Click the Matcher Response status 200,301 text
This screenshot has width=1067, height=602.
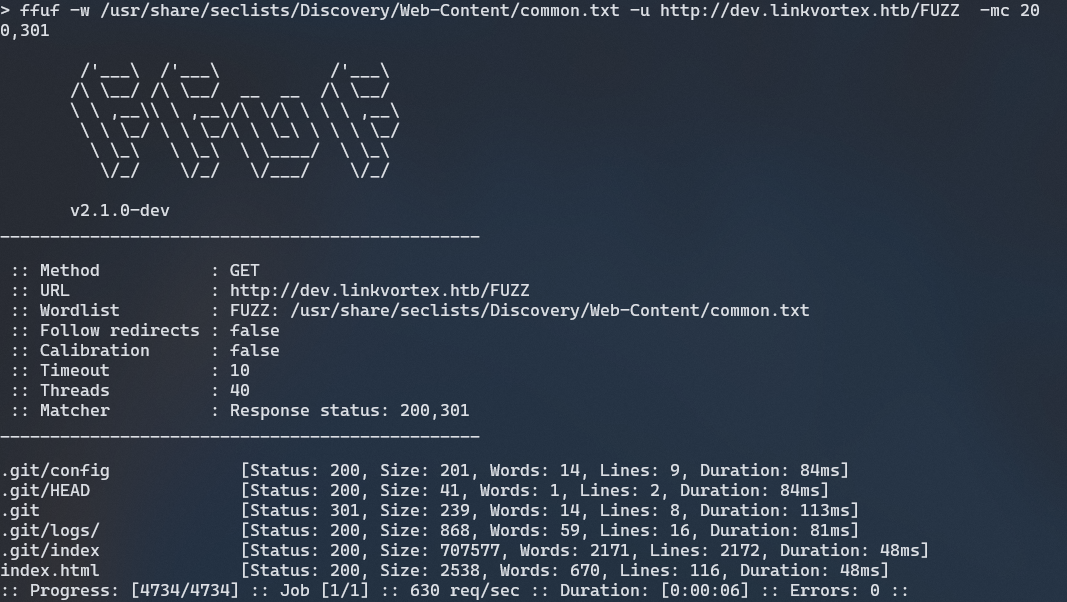pos(349,411)
